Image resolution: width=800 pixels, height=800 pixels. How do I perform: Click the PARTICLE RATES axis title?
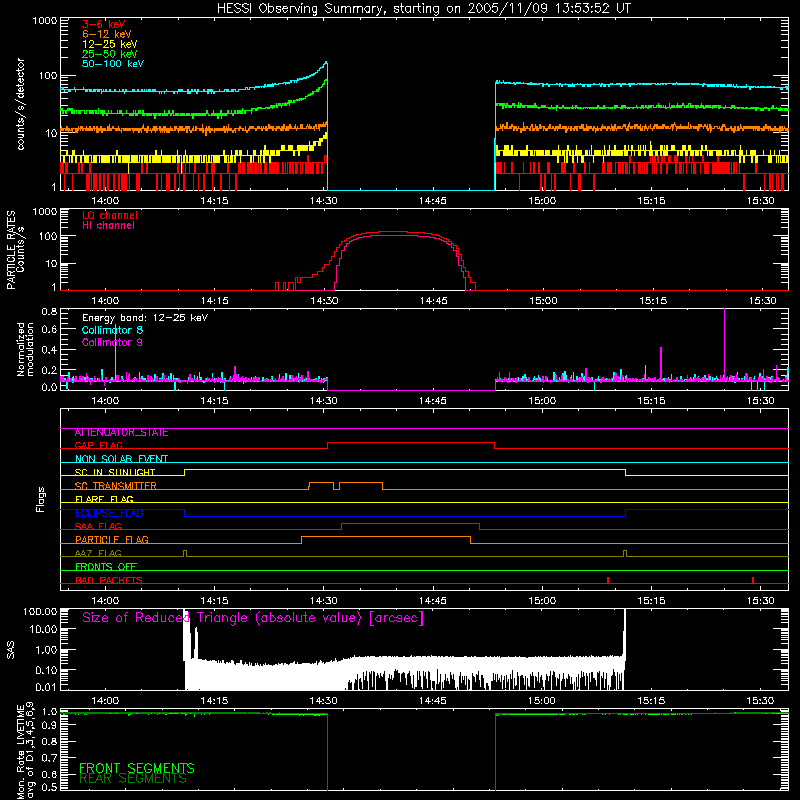click(10, 250)
